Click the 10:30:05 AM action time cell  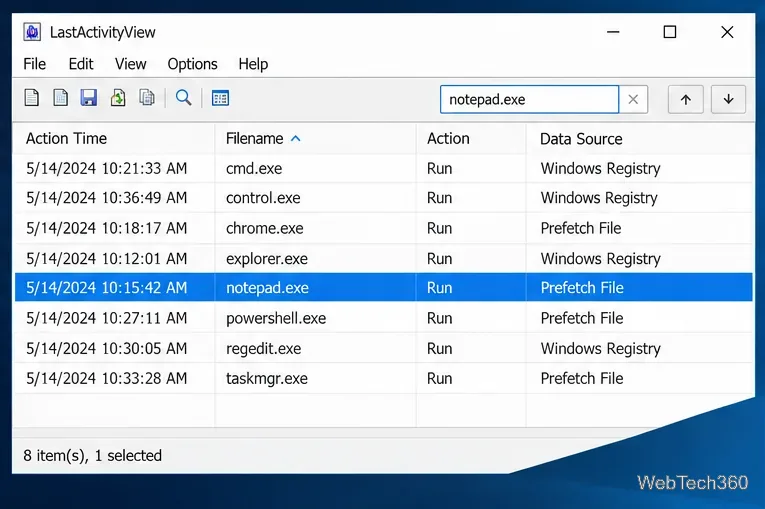(106, 348)
